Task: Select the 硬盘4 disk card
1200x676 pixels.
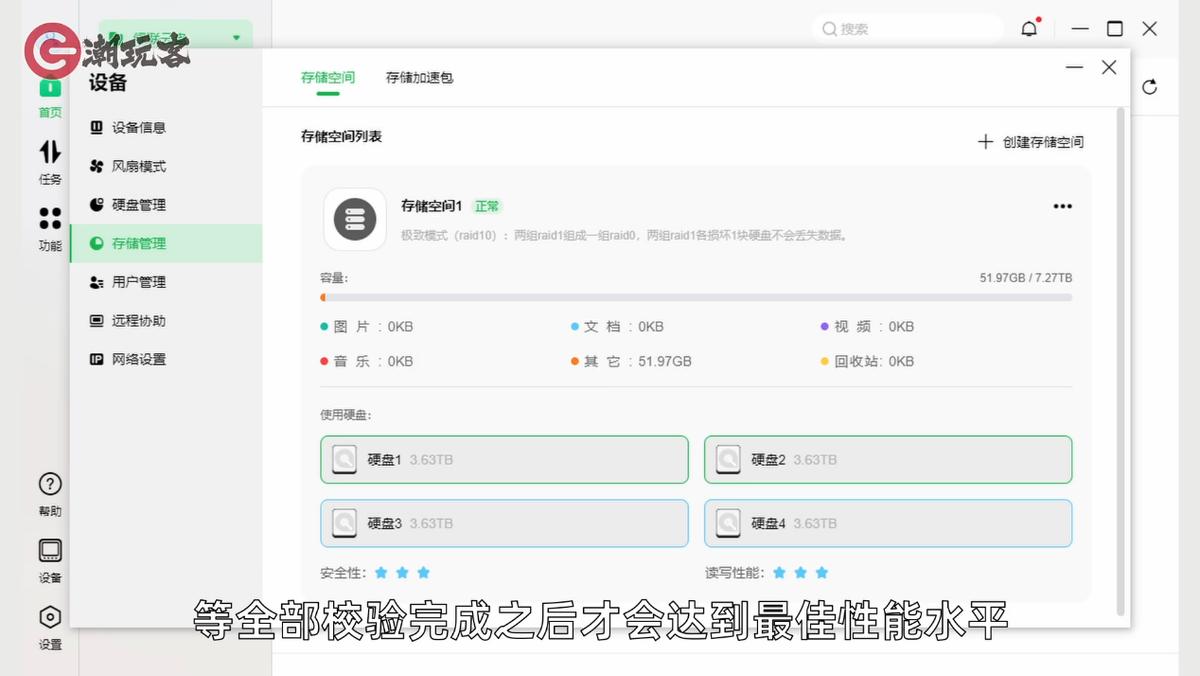Action: [888, 523]
